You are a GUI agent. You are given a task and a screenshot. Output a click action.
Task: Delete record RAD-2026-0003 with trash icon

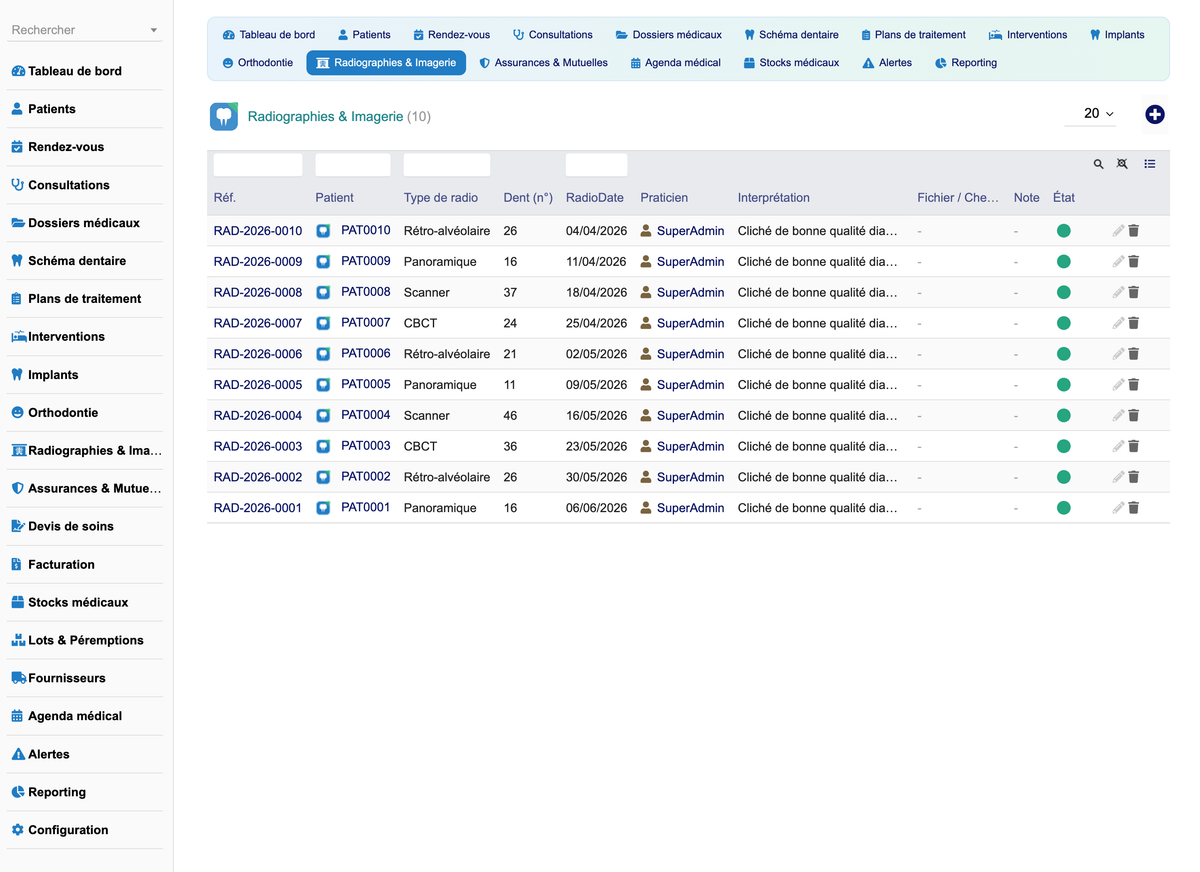point(1134,446)
